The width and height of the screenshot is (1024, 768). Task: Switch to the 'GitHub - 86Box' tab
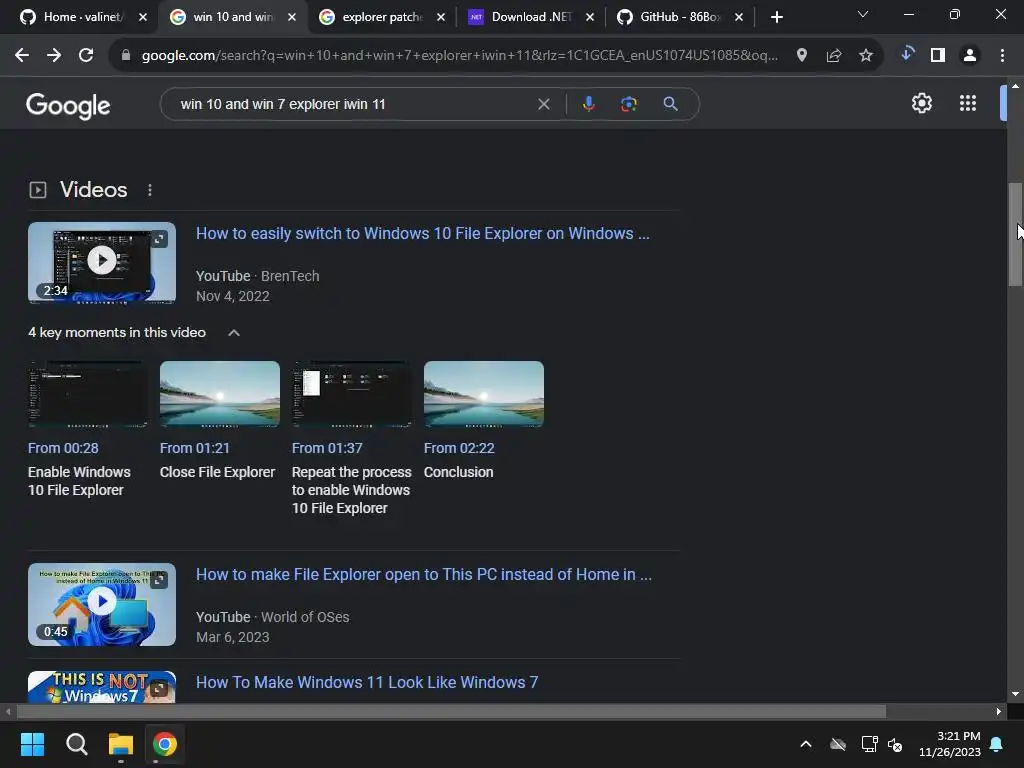[x=680, y=17]
